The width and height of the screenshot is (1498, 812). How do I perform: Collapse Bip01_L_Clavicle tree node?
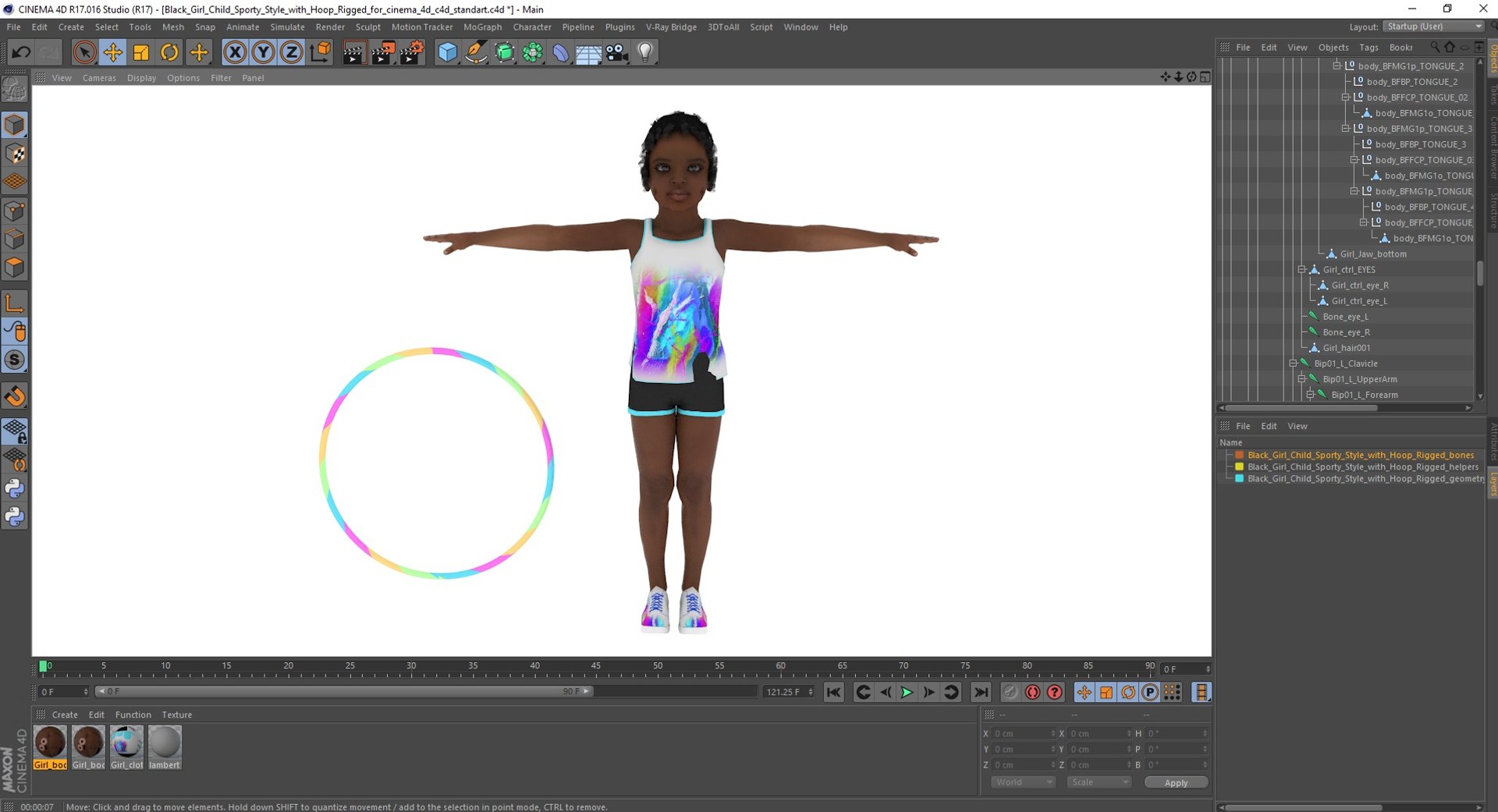1293,363
